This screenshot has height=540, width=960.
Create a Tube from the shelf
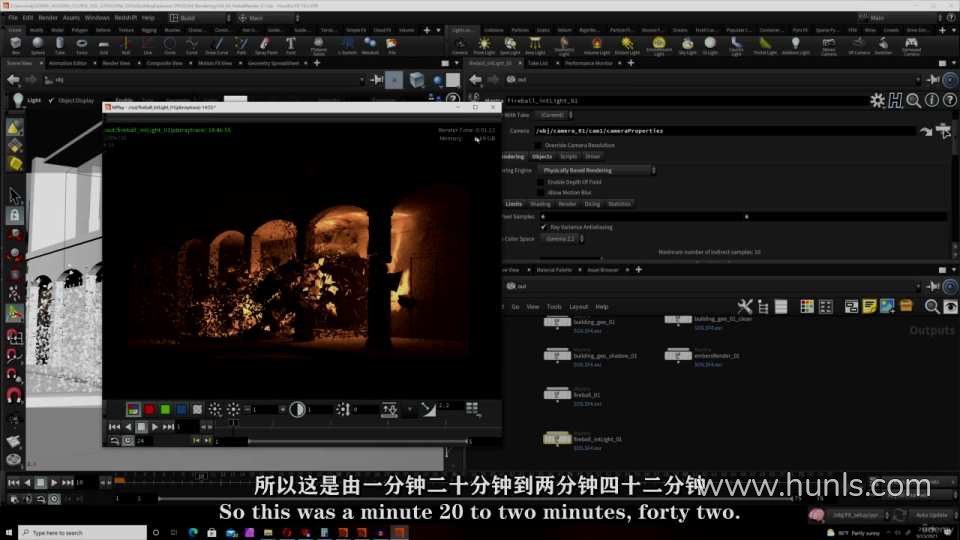point(59,45)
